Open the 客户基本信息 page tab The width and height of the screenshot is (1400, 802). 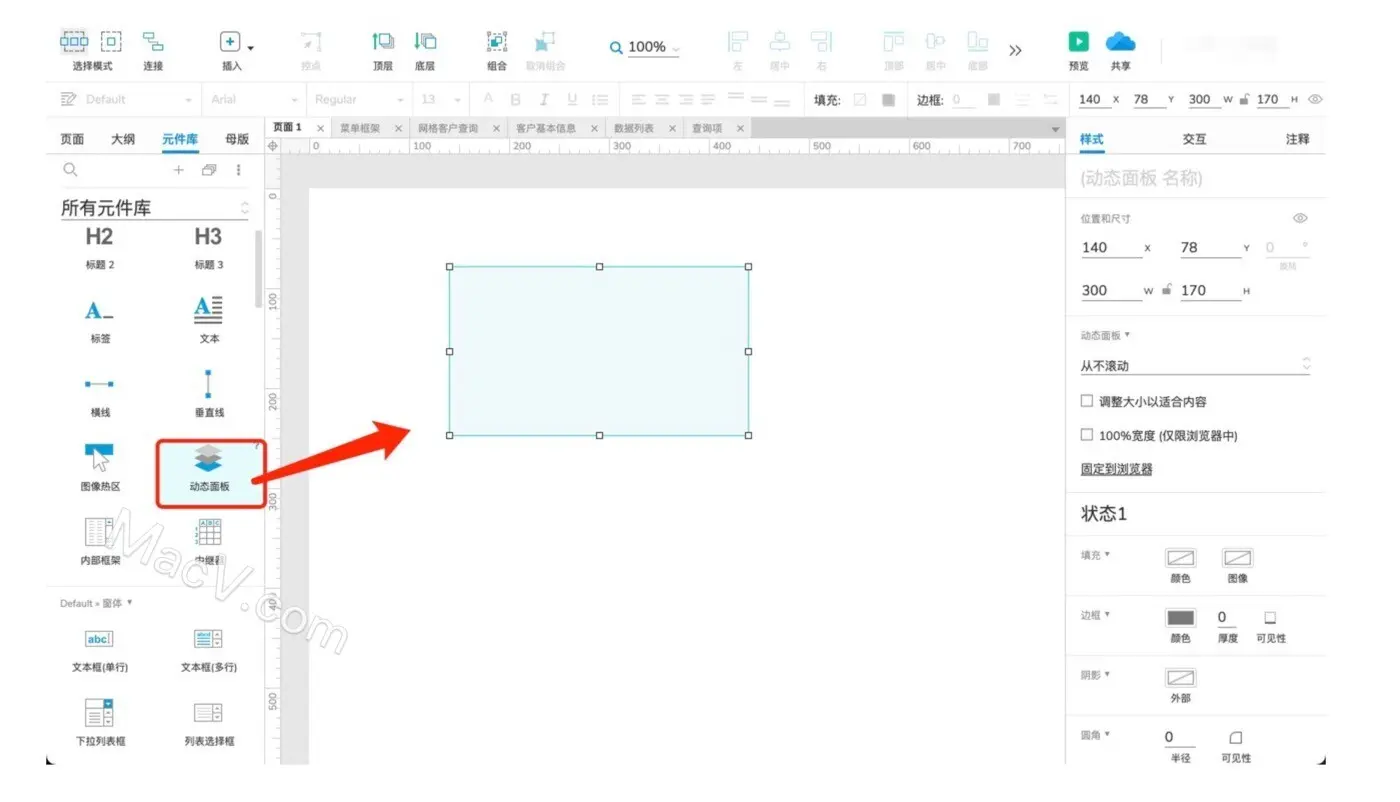[546, 129]
